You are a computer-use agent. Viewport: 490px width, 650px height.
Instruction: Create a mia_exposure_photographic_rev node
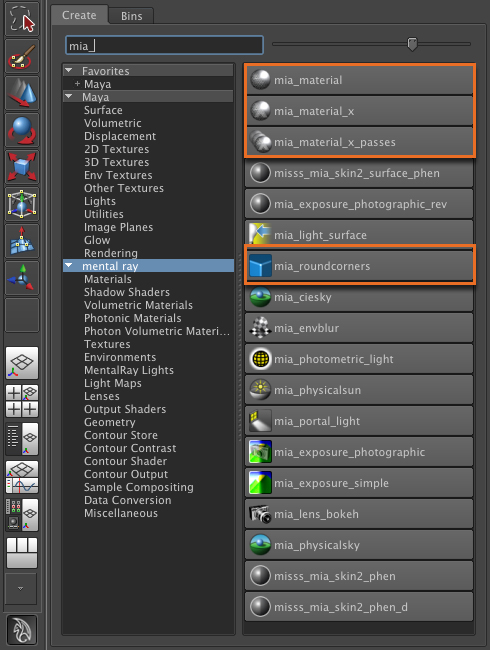click(359, 204)
